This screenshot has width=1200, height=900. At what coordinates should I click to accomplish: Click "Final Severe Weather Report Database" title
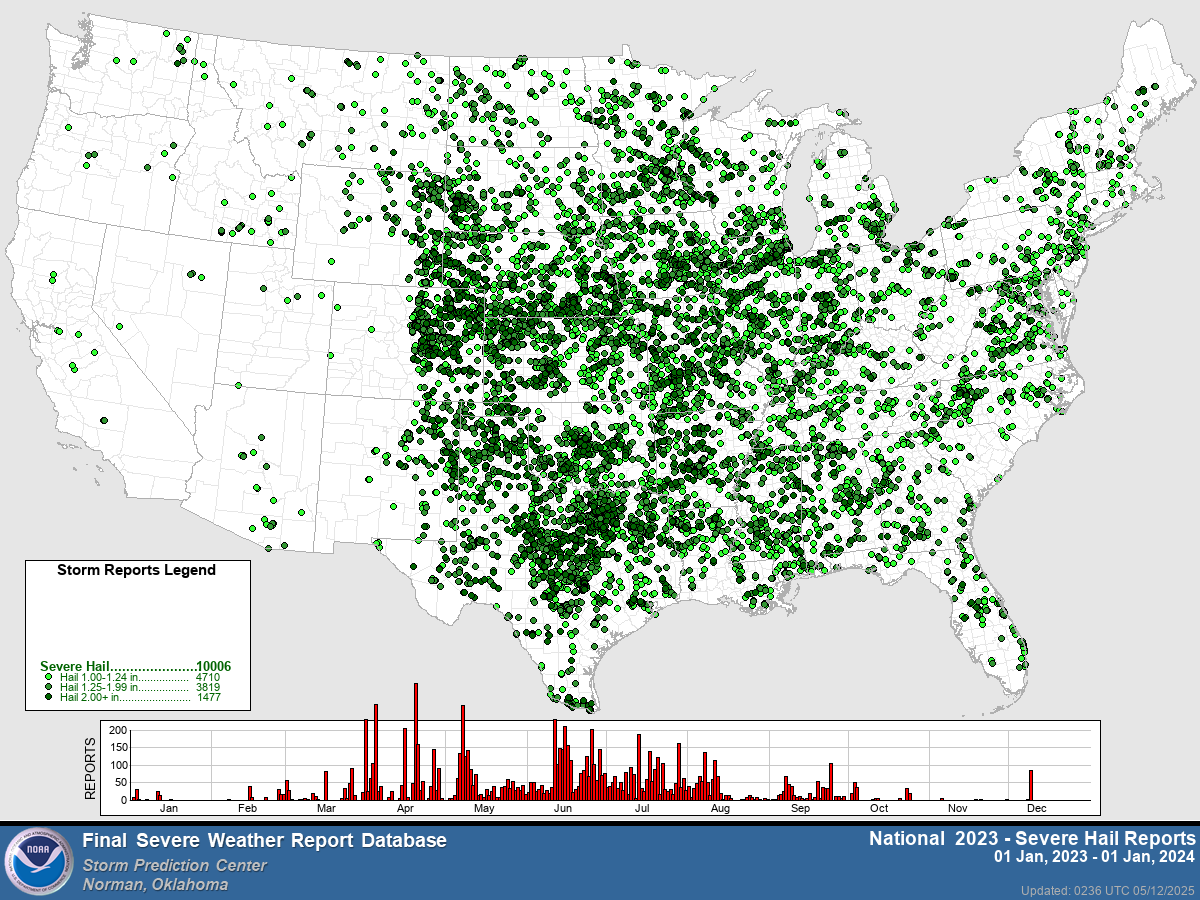[264, 841]
